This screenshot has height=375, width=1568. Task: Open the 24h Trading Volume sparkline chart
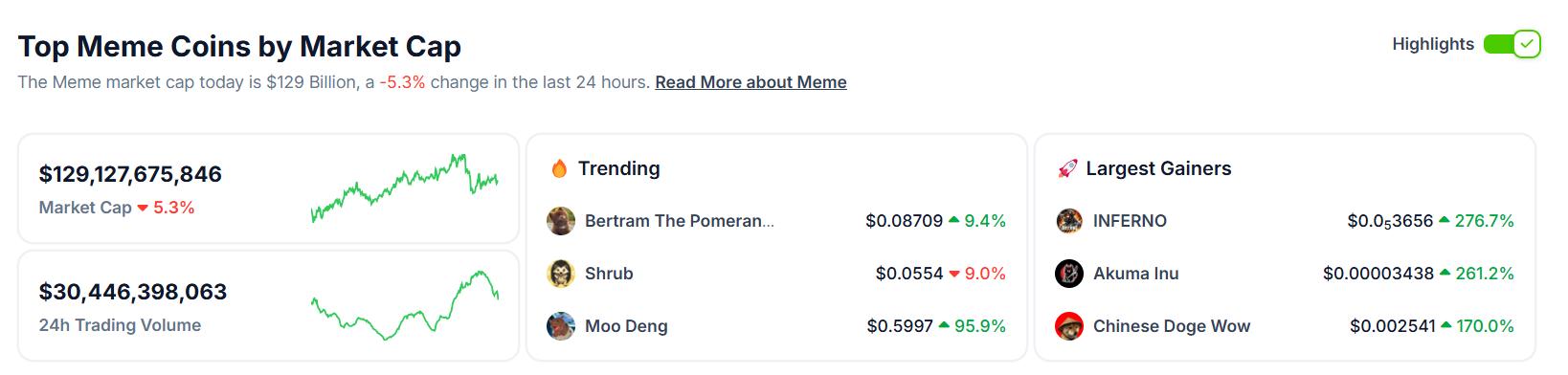point(404,305)
